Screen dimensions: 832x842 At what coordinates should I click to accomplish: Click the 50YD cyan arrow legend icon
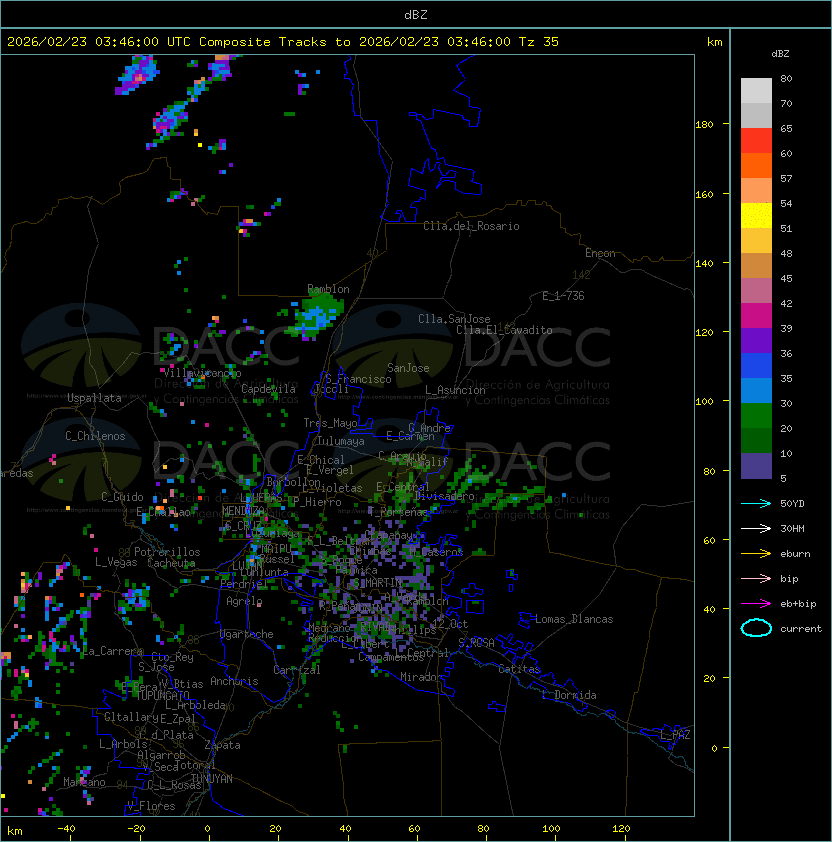[756, 503]
